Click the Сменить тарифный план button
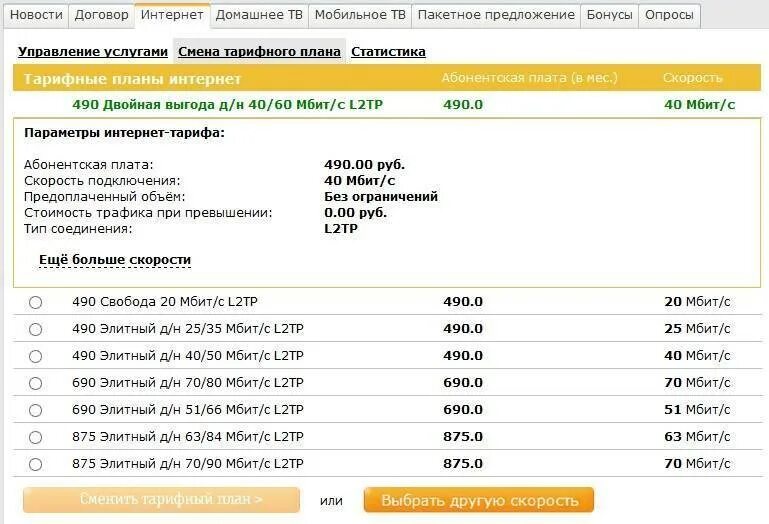 click(161, 500)
